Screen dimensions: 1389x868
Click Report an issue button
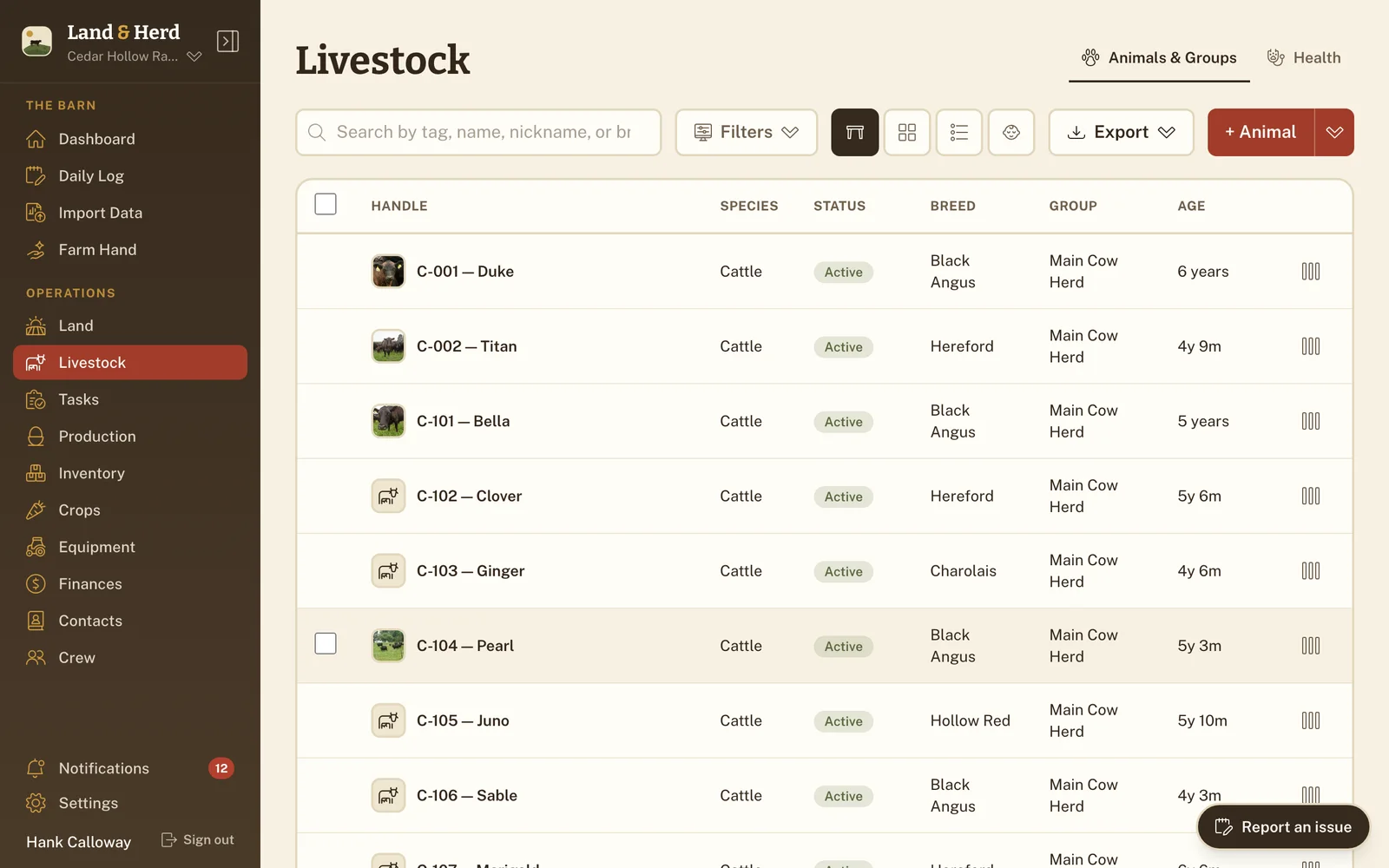[x=1283, y=827]
